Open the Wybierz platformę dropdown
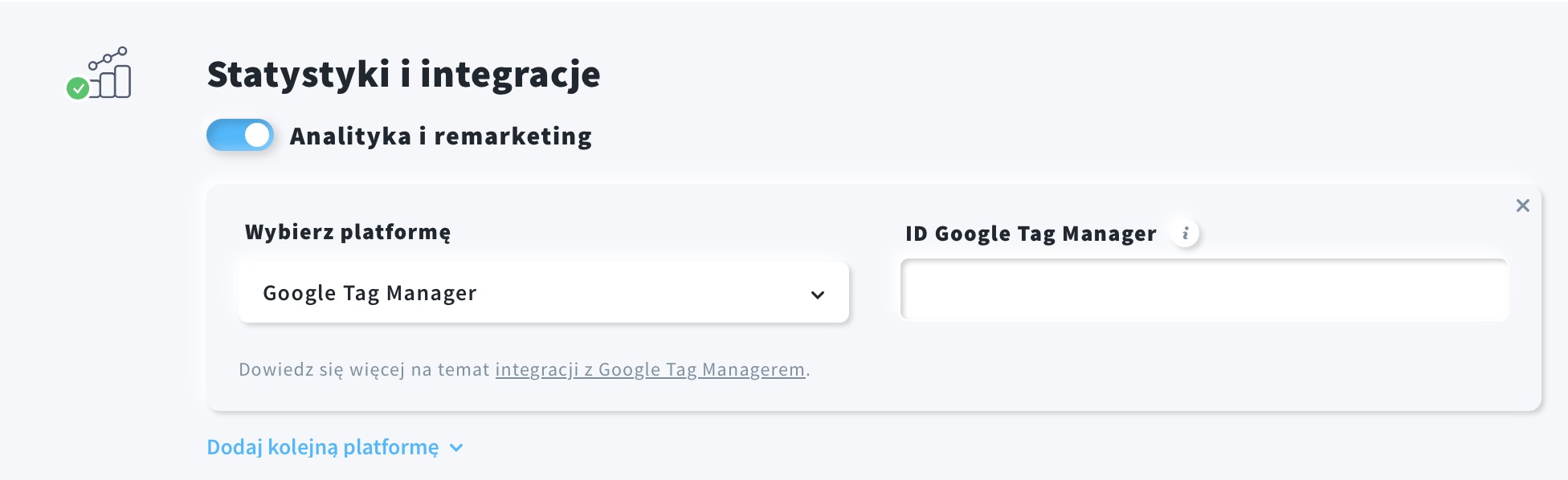Screen dimensions: 1568x480 tap(544, 293)
